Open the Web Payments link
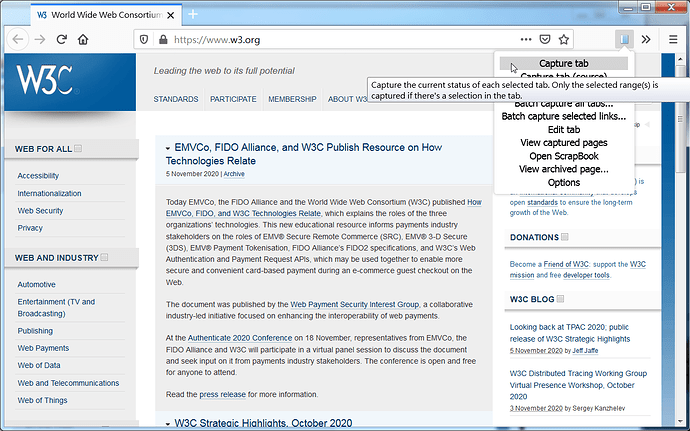690x431 pixels. [43, 348]
